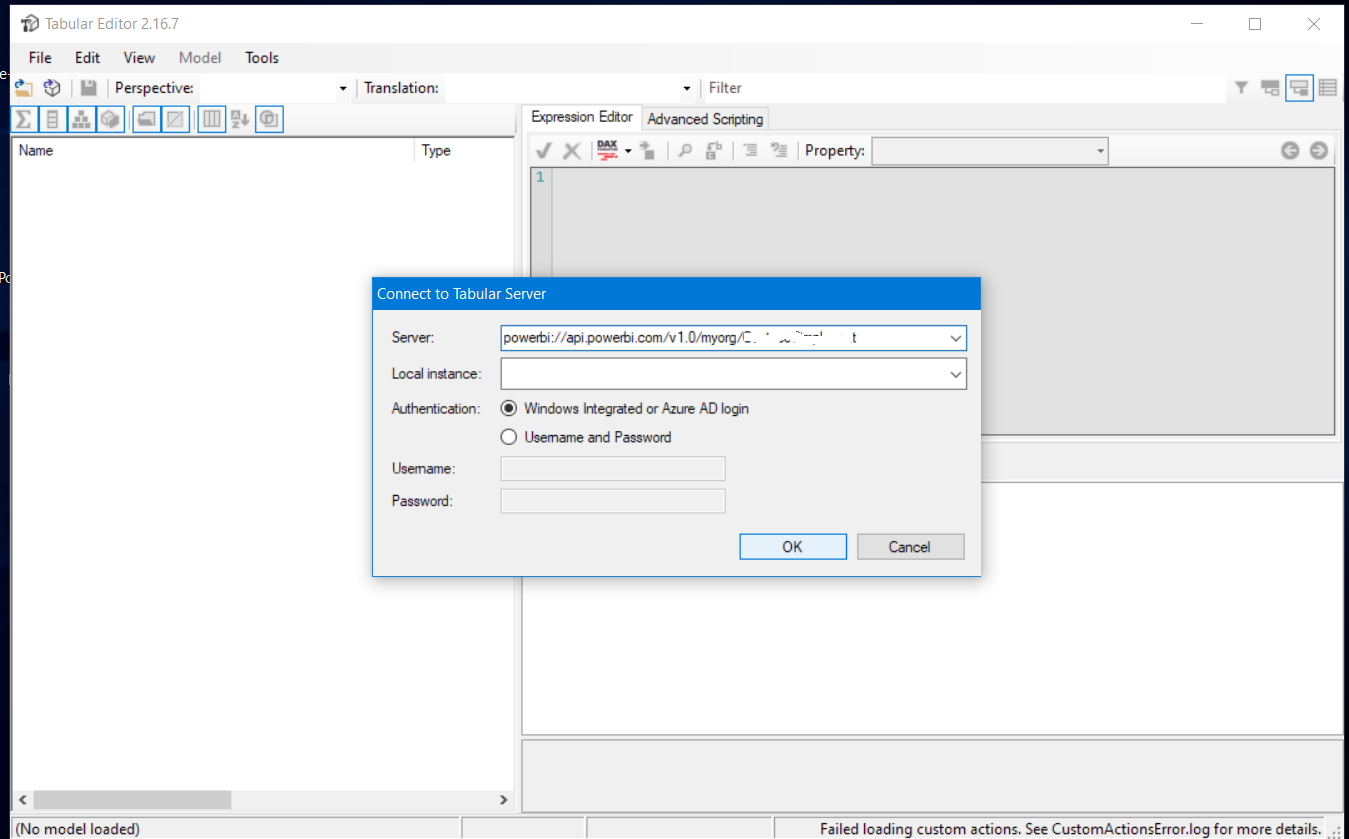Open the Translation dropdown
Image resolution: width=1349 pixels, height=839 pixels.
(x=686, y=88)
